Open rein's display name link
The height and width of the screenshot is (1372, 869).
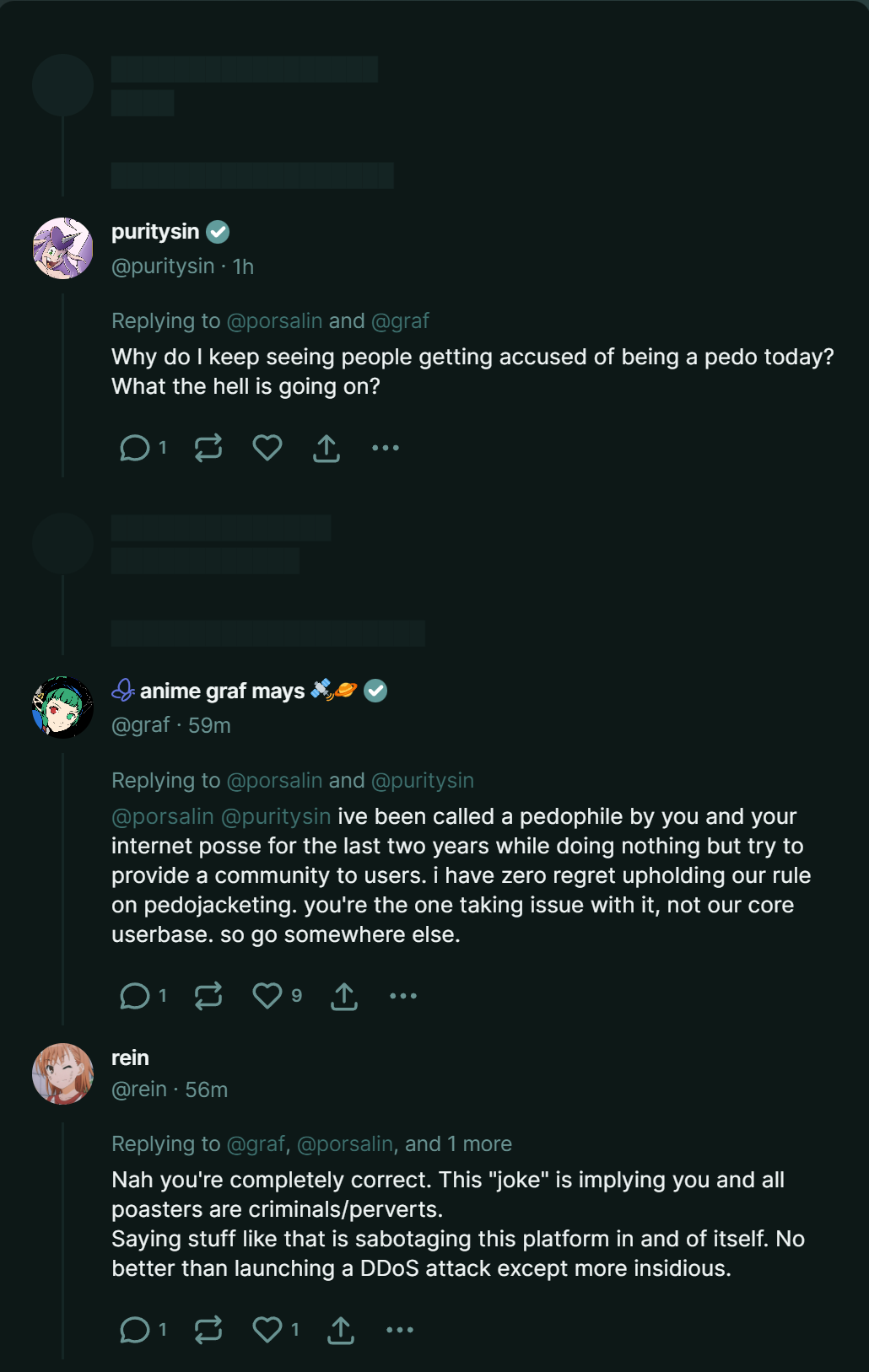[x=130, y=1057]
